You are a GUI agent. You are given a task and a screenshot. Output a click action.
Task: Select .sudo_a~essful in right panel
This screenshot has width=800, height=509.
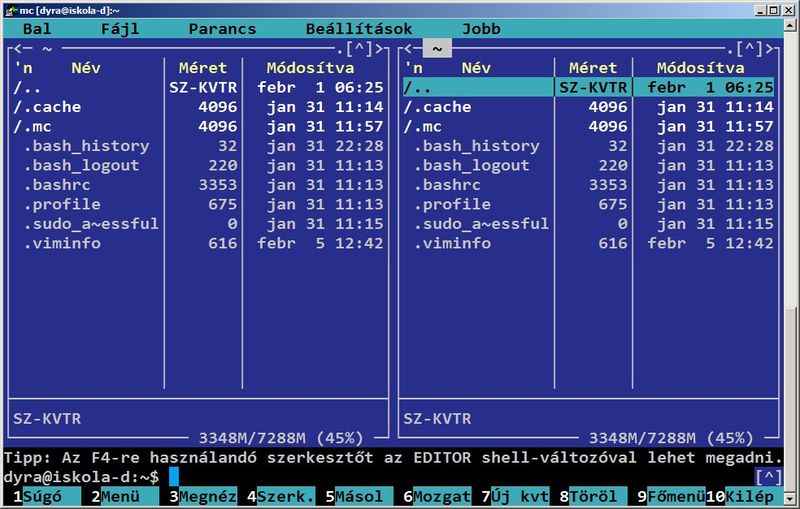pos(589,223)
